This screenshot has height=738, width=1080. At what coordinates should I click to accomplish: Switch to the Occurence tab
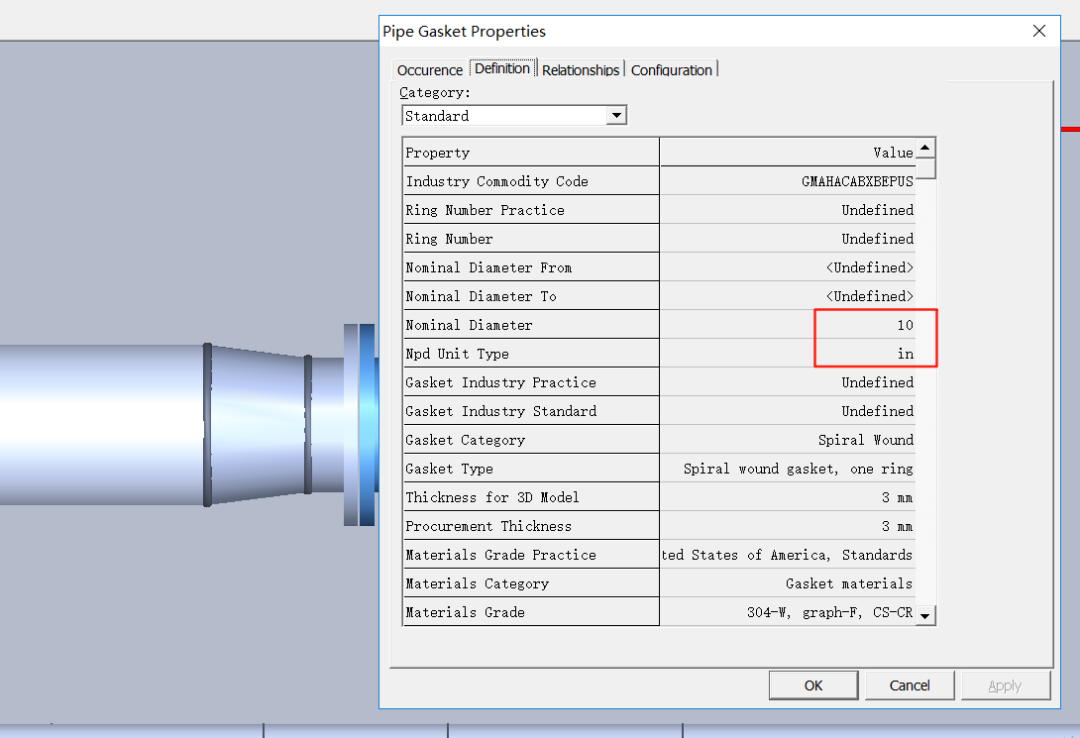pyautogui.click(x=429, y=70)
